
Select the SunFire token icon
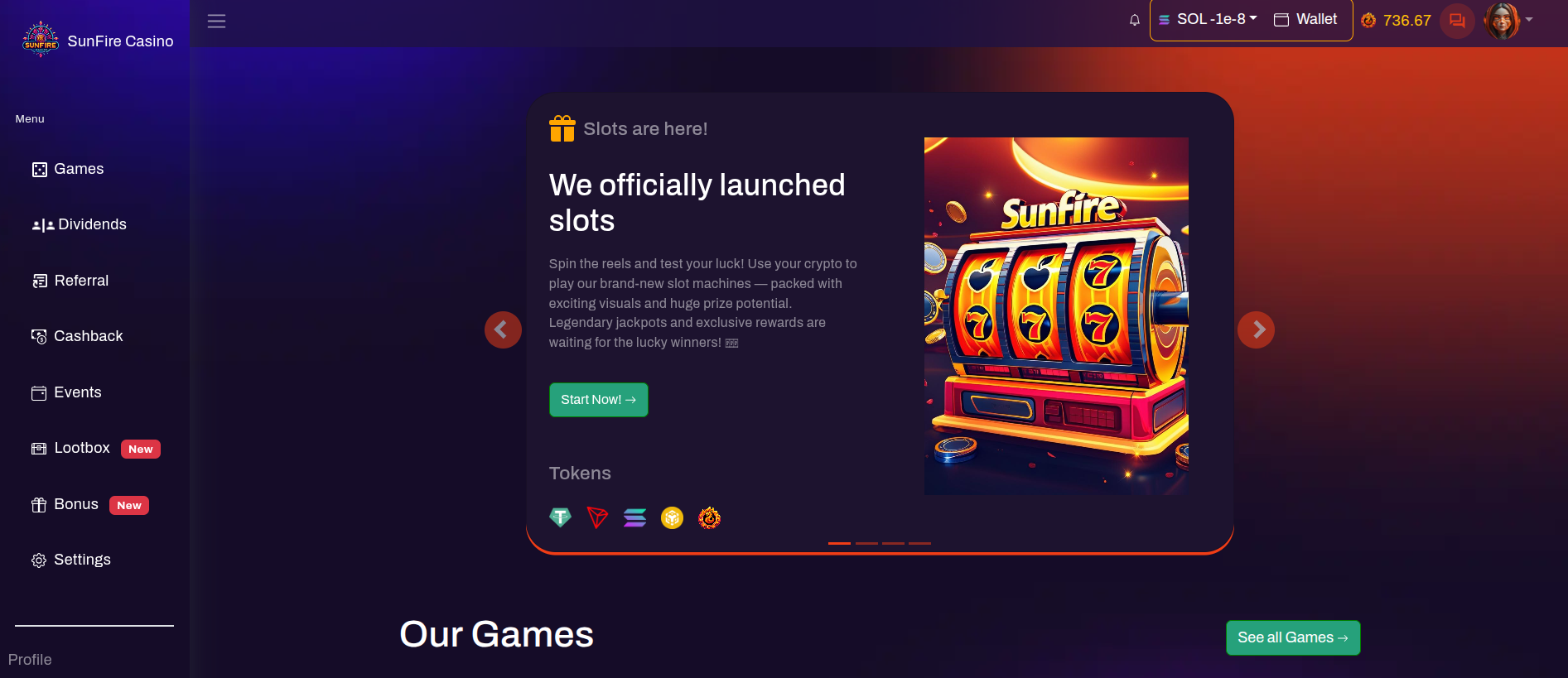(x=710, y=517)
